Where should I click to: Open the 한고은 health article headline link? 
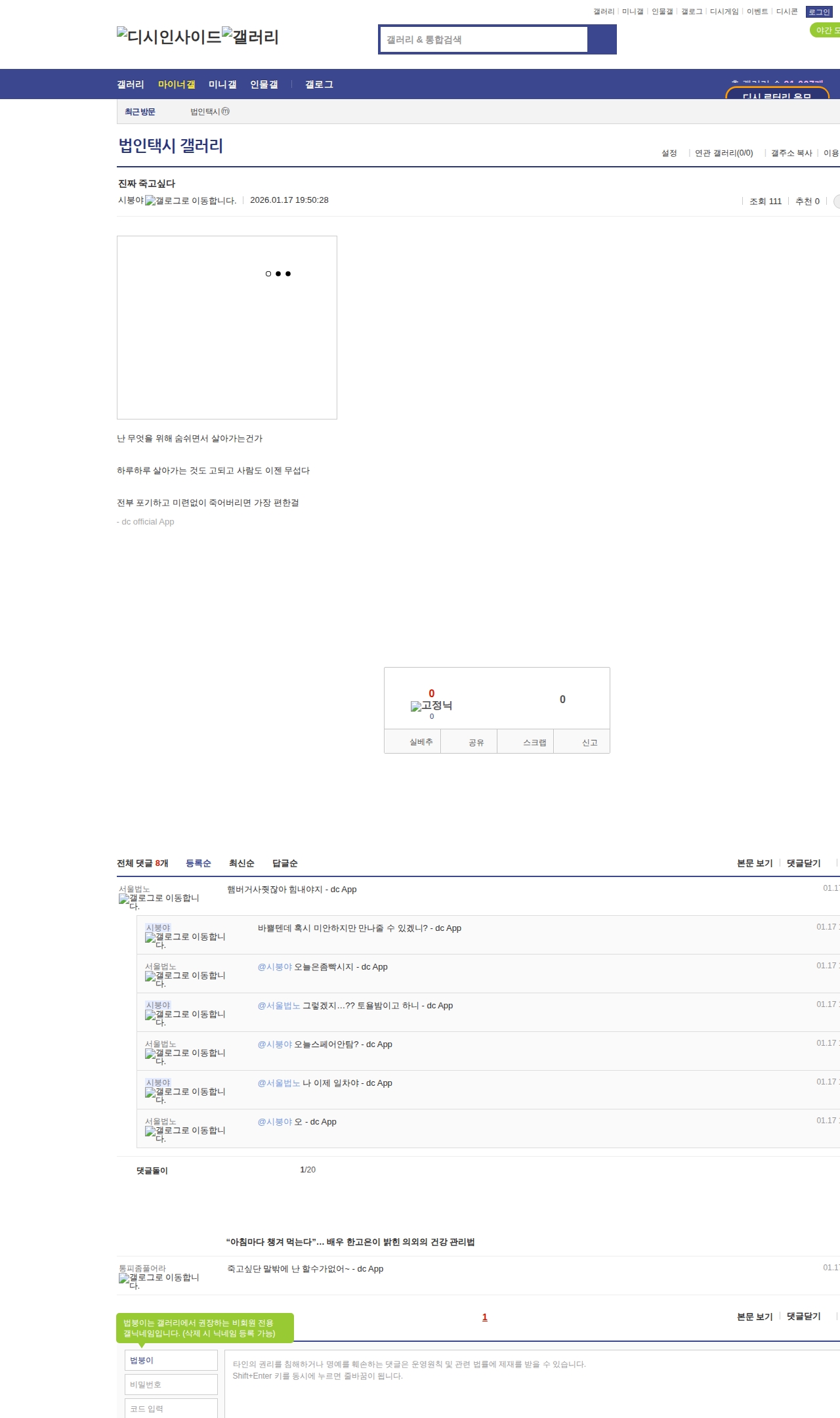(x=350, y=1242)
